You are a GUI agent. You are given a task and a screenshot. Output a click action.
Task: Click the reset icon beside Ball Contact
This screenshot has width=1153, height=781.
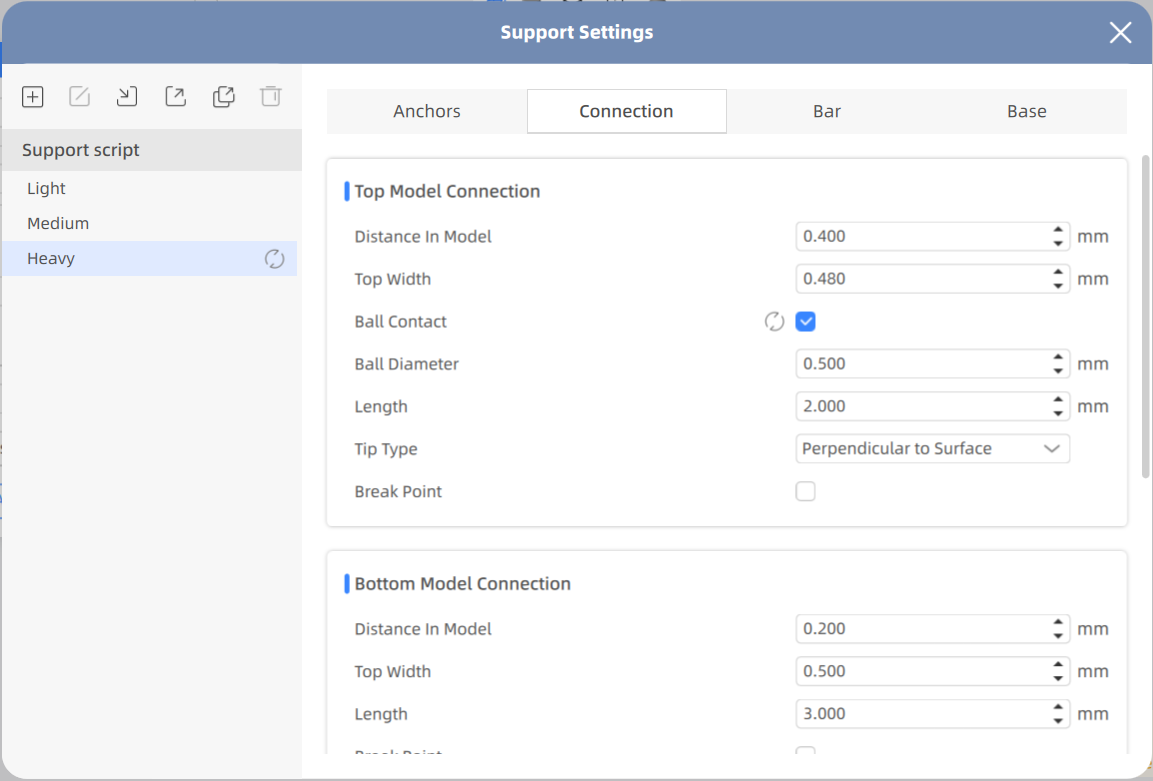[774, 322]
